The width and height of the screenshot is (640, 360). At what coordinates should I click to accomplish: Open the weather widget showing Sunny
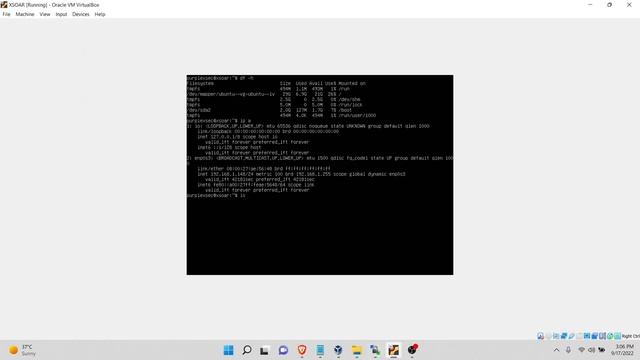[22, 350]
